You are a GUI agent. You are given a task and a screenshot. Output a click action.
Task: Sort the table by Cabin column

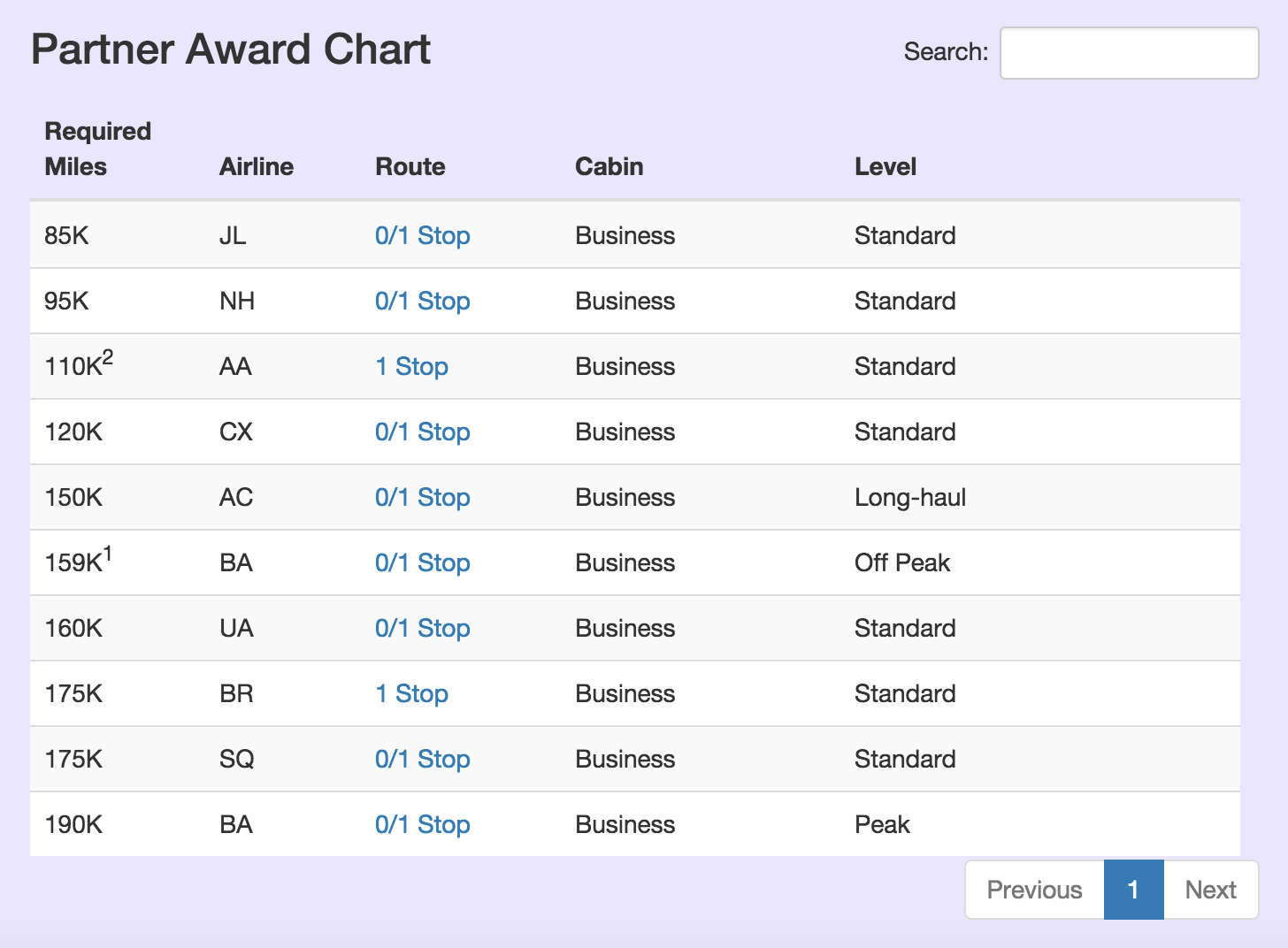(609, 166)
